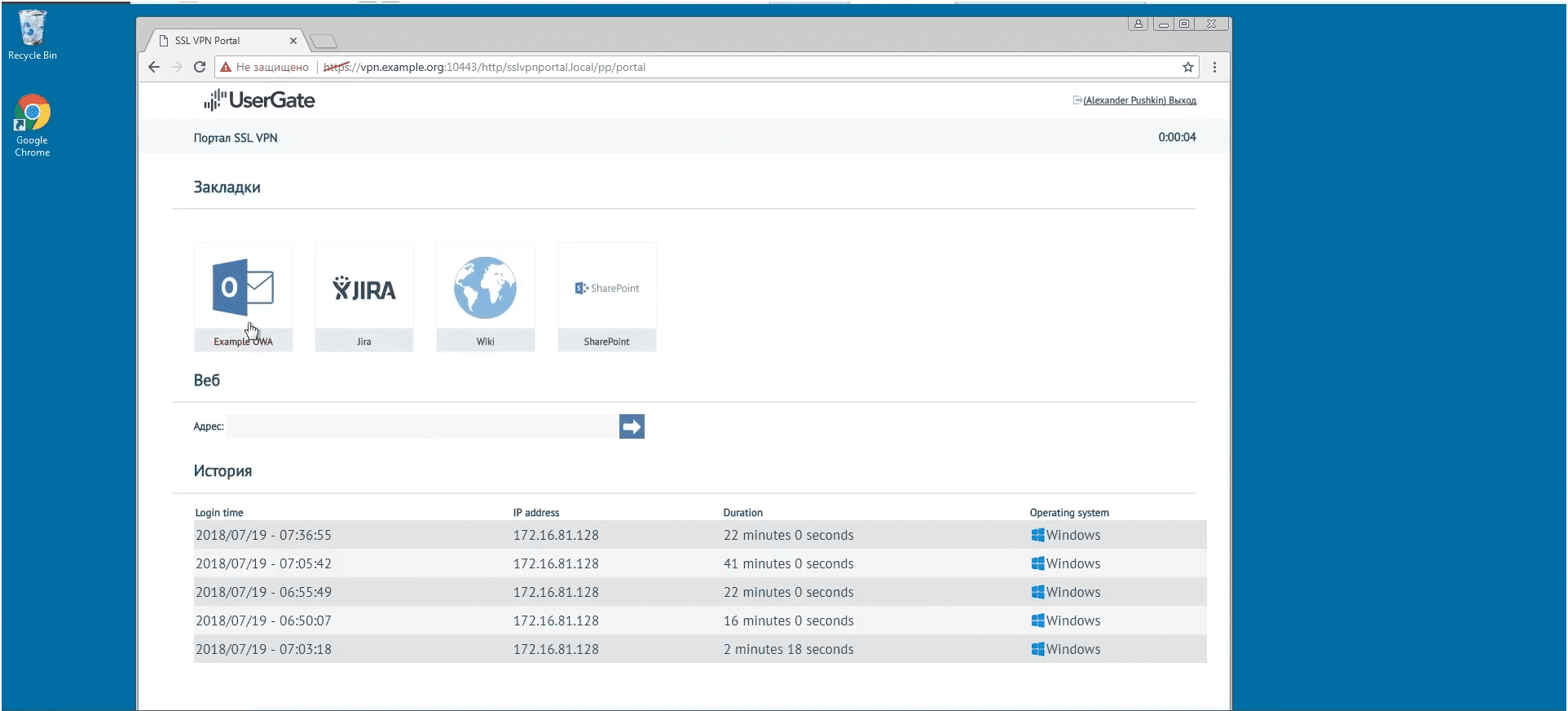Click the Login time column header
1568x711 pixels.
pos(219,513)
